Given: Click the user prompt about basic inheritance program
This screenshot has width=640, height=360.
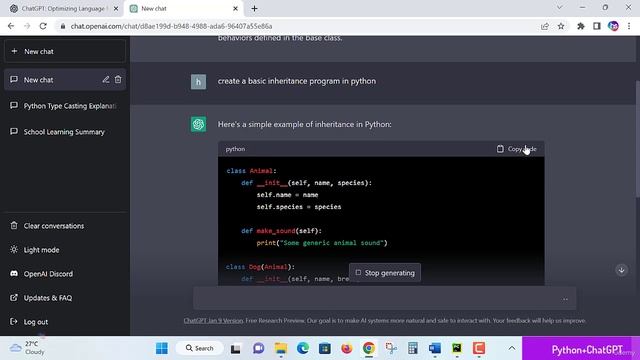Looking at the screenshot, I should [297, 81].
